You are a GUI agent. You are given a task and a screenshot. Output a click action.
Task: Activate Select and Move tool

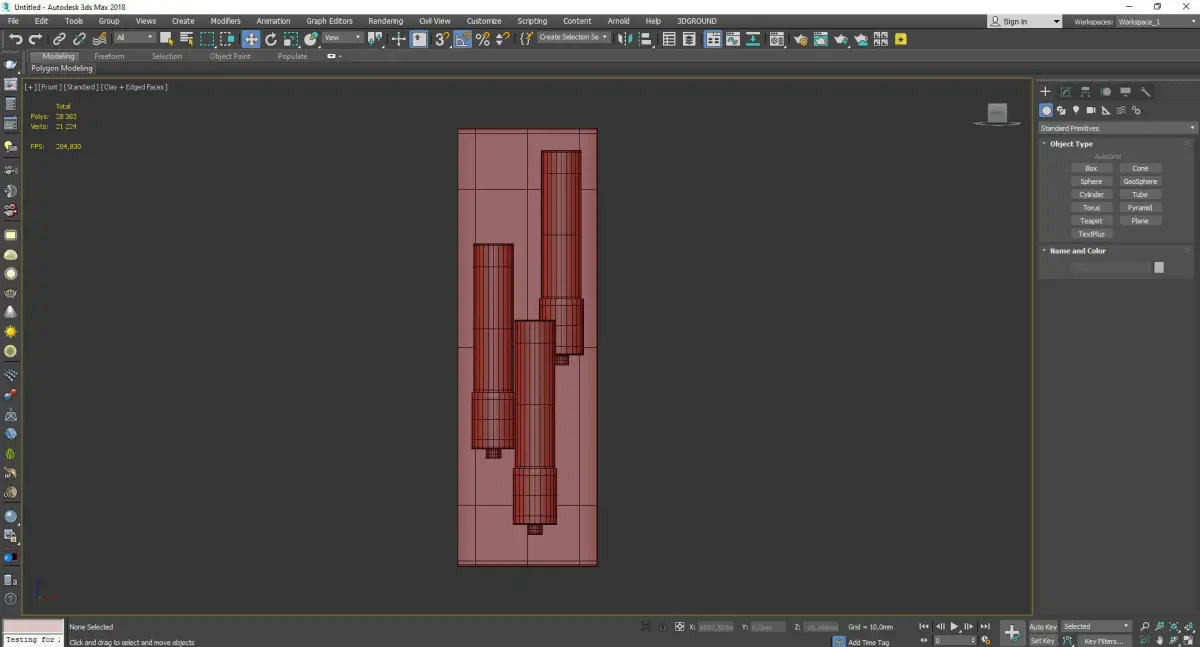tap(250, 39)
